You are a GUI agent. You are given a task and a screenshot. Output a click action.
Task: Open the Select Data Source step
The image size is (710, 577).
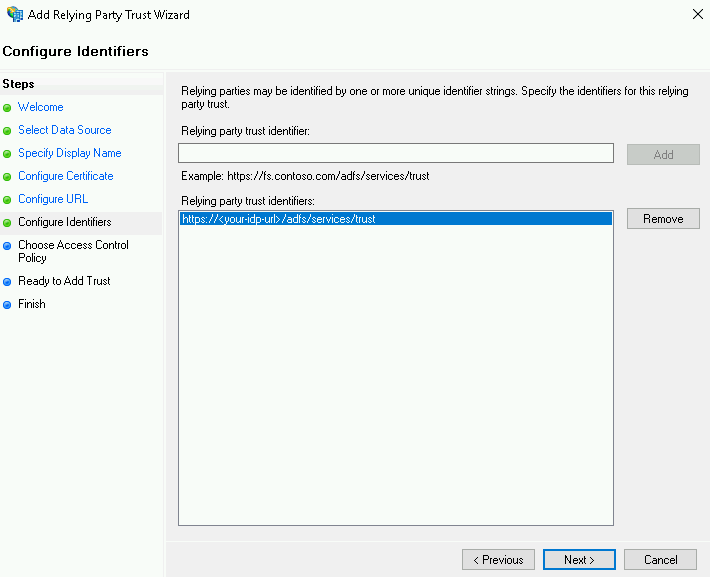[64, 130]
